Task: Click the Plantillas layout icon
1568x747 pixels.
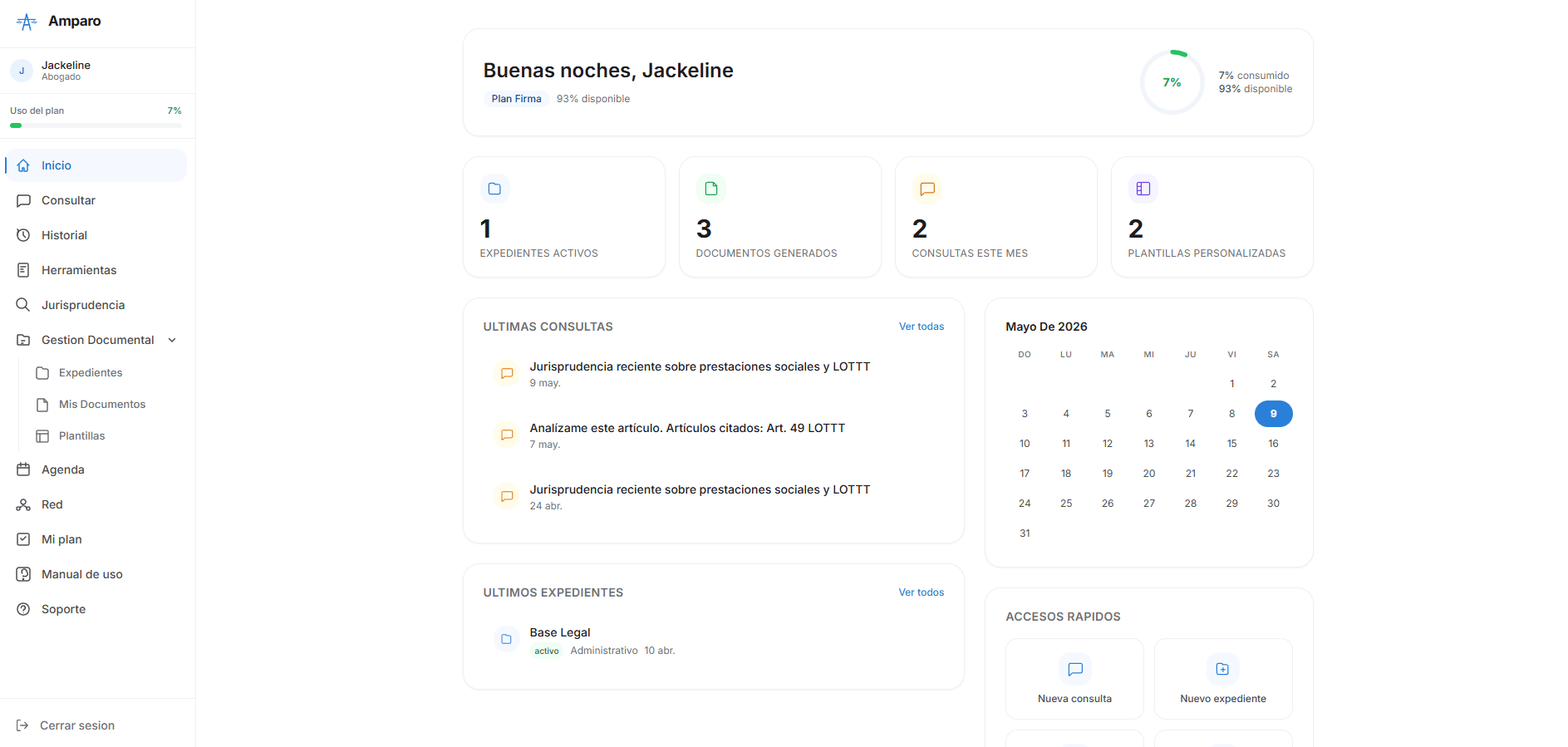Action: coord(42,436)
